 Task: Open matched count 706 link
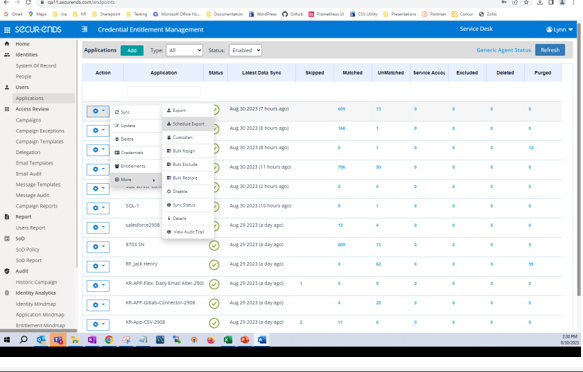(341, 167)
